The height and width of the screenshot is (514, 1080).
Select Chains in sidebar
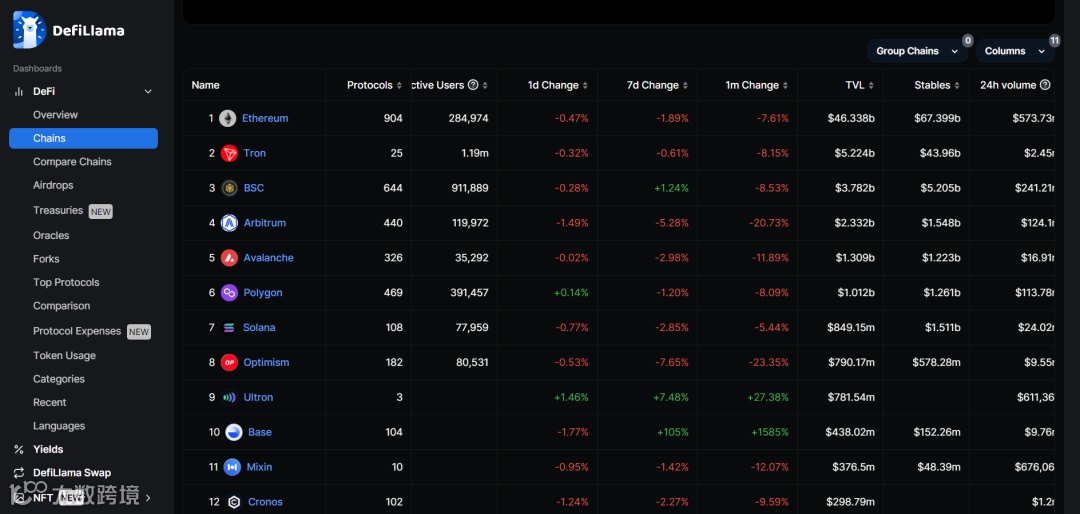coord(83,138)
